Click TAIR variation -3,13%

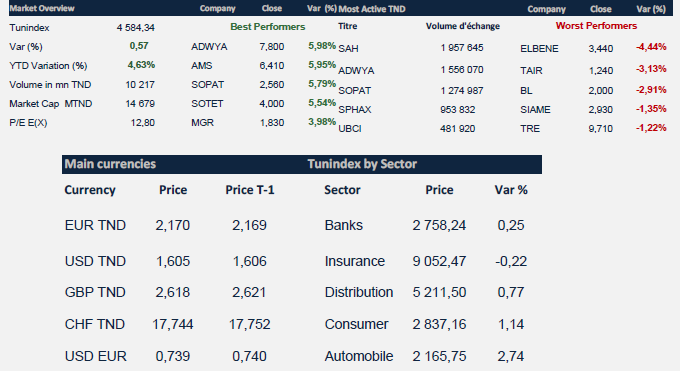tap(651, 69)
